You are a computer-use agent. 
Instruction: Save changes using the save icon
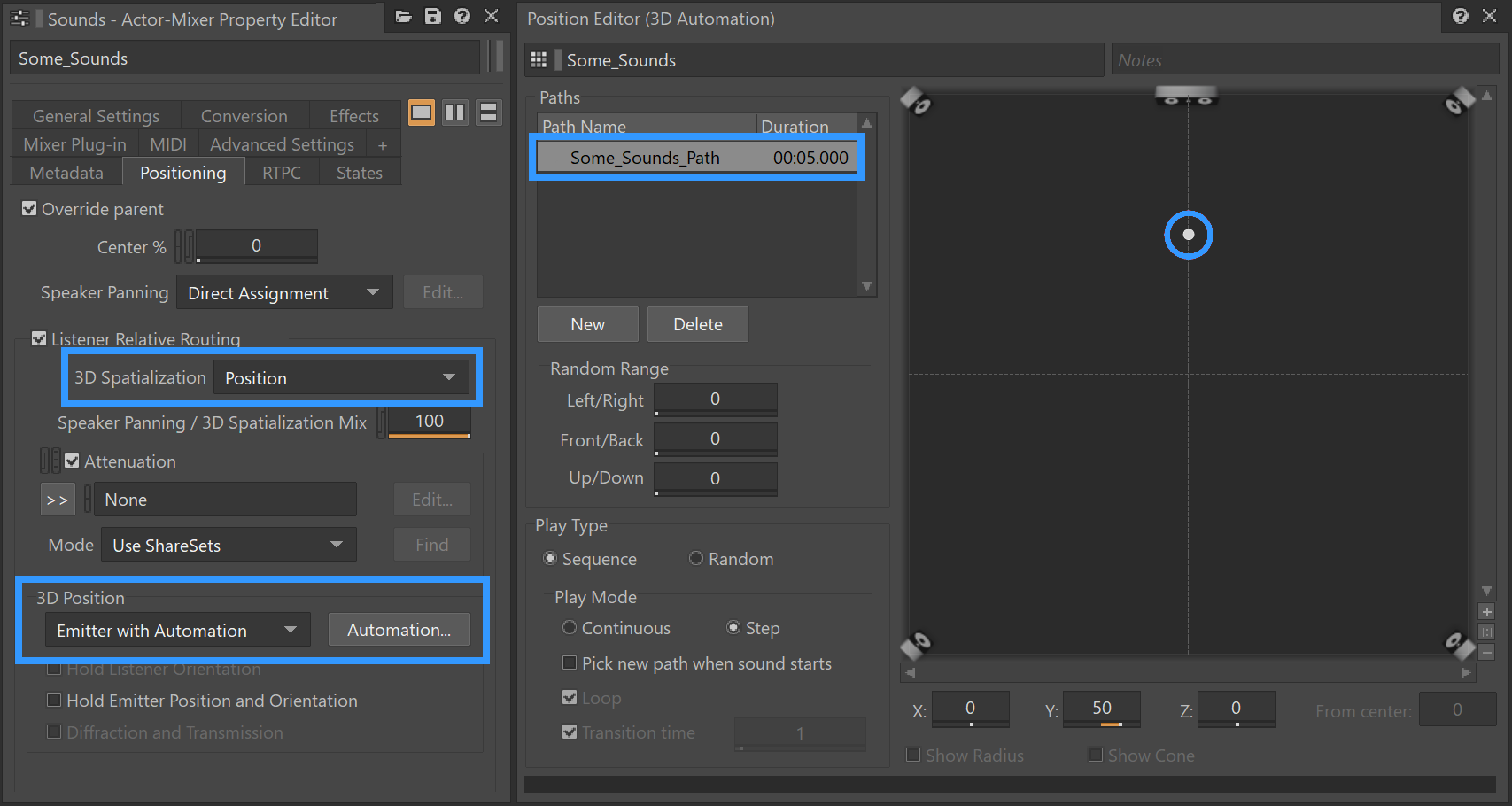click(x=433, y=15)
